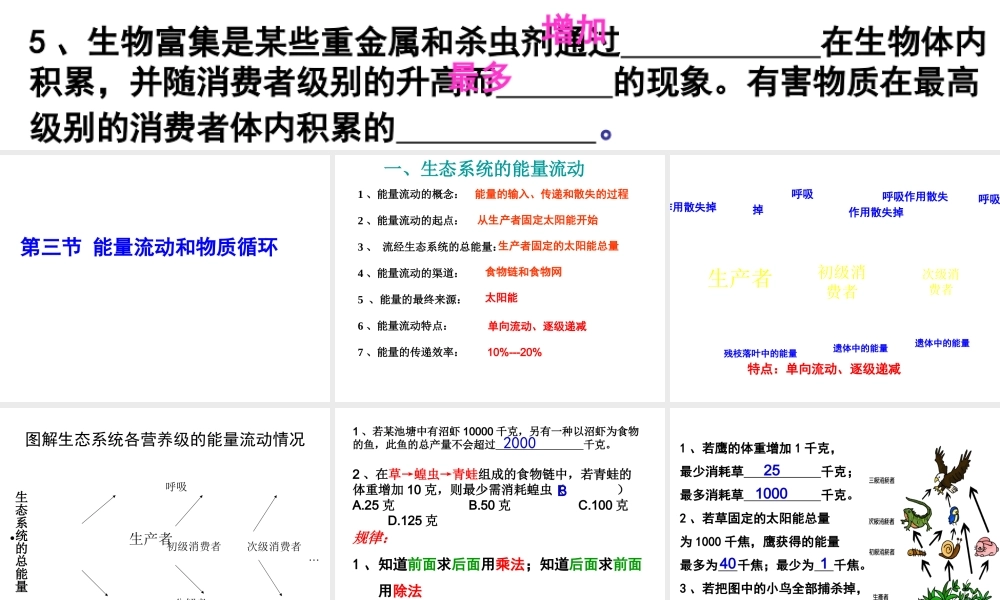Image resolution: width=1000 pixels, height=600 pixels.
Task: Select the line 7、能量的传递效率
Action: [x=407, y=353]
